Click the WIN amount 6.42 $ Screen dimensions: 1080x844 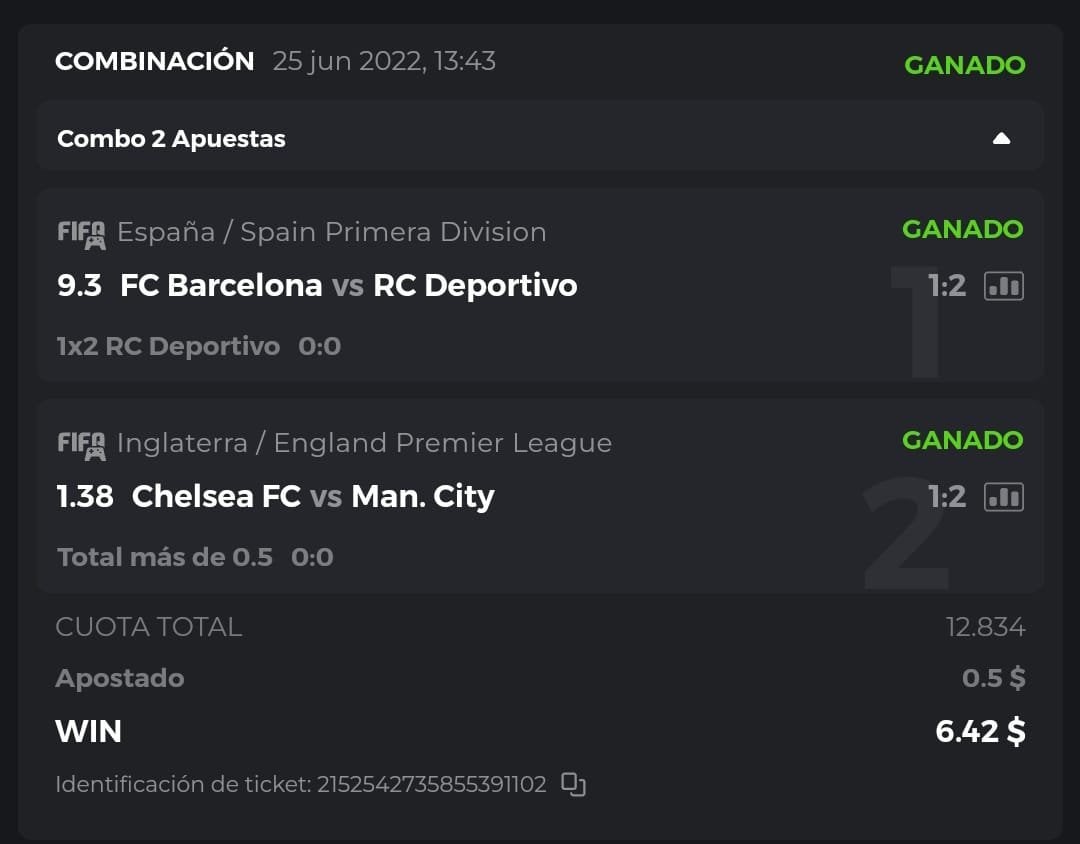point(980,732)
